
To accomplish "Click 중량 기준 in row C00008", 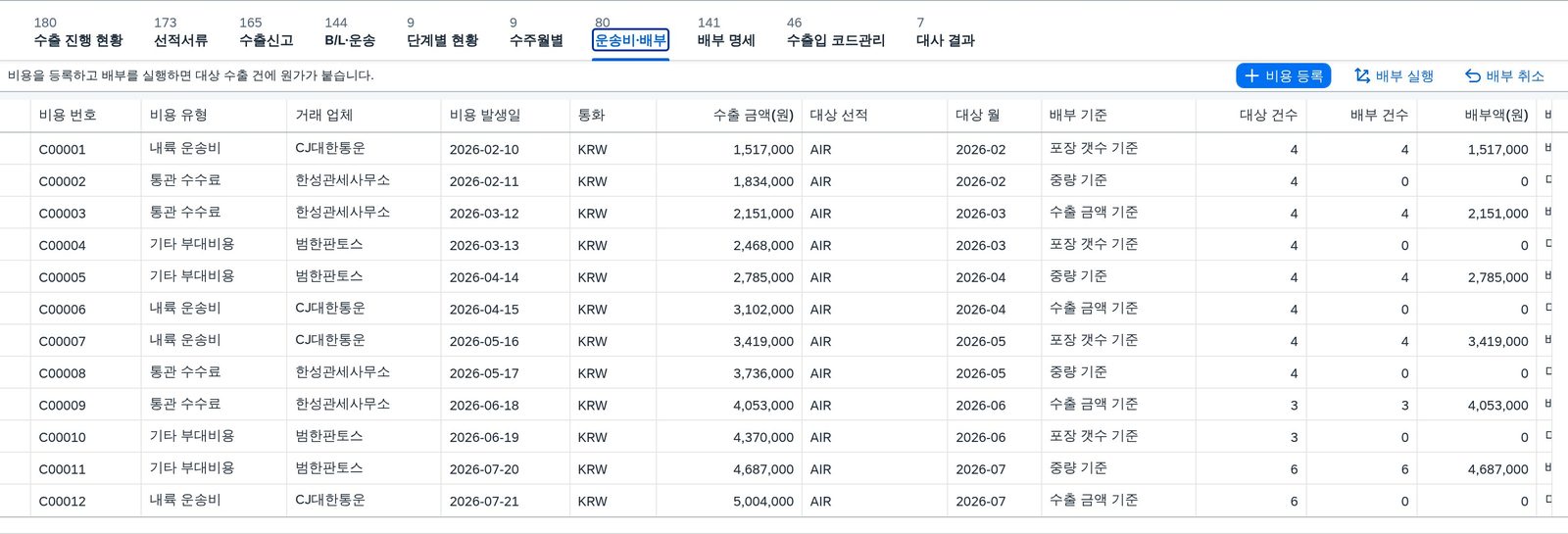I will [x=1078, y=372].
